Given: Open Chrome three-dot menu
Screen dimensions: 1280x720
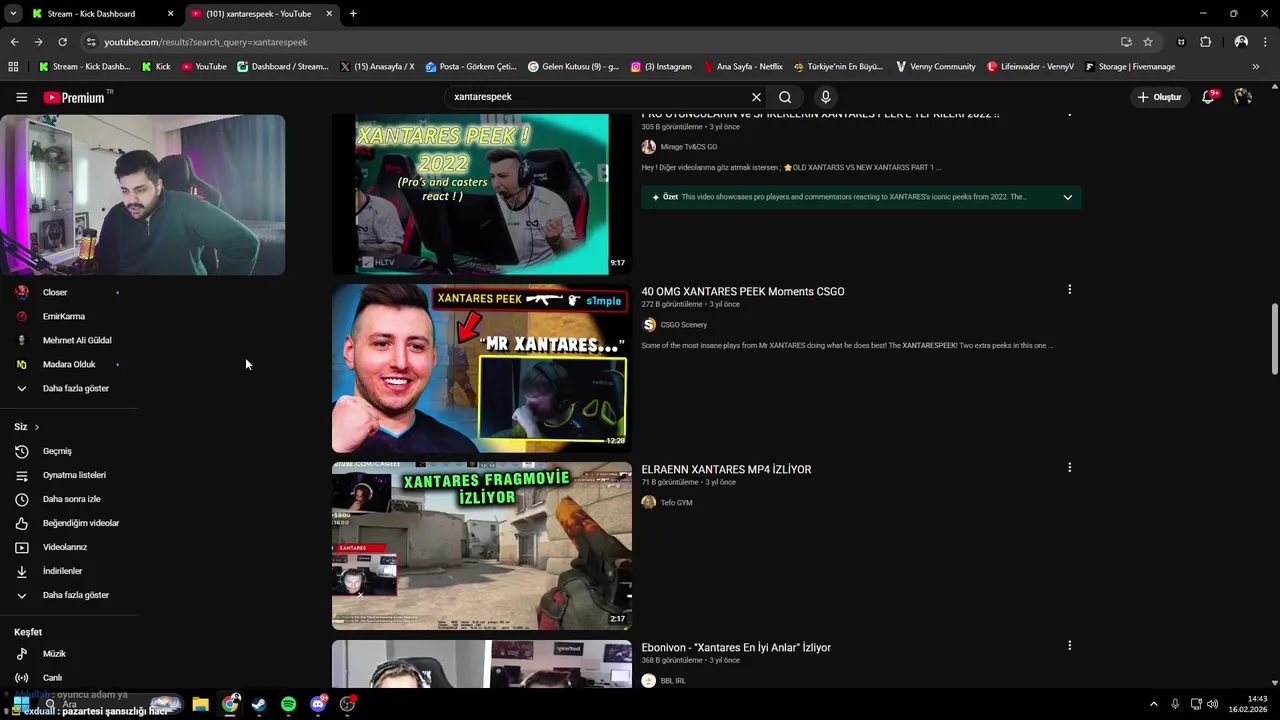Looking at the screenshot, I should (1265, 42).
